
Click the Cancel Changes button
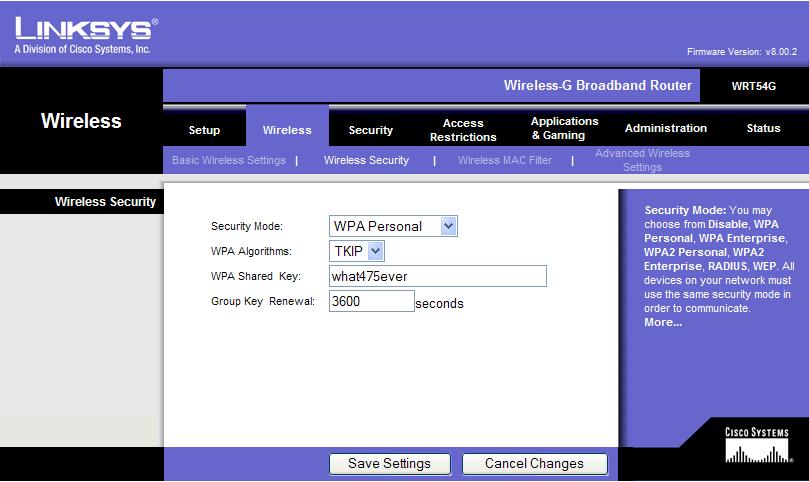[x=535, y=463]
